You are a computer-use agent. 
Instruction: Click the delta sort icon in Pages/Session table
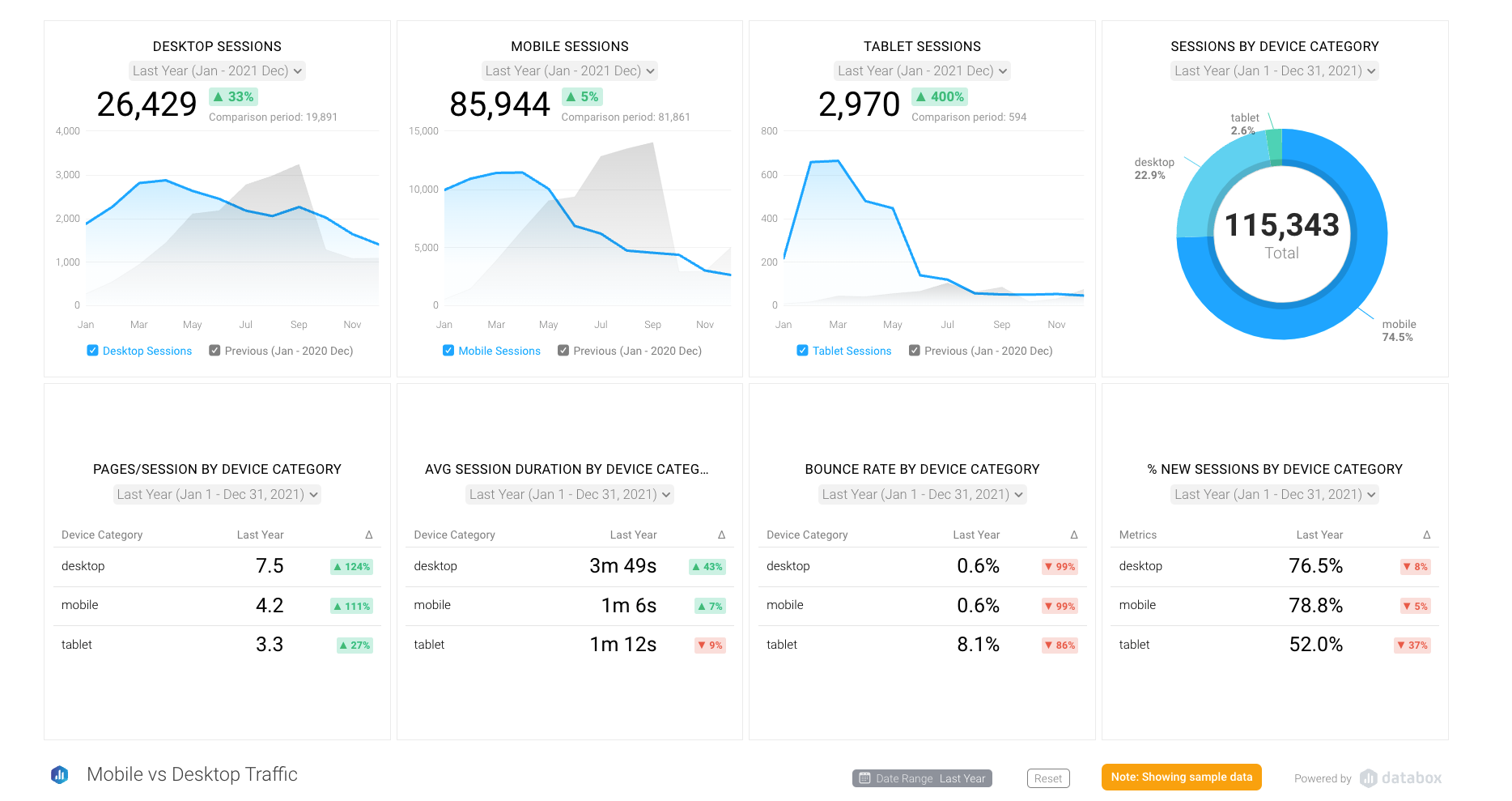pos(369,535)
